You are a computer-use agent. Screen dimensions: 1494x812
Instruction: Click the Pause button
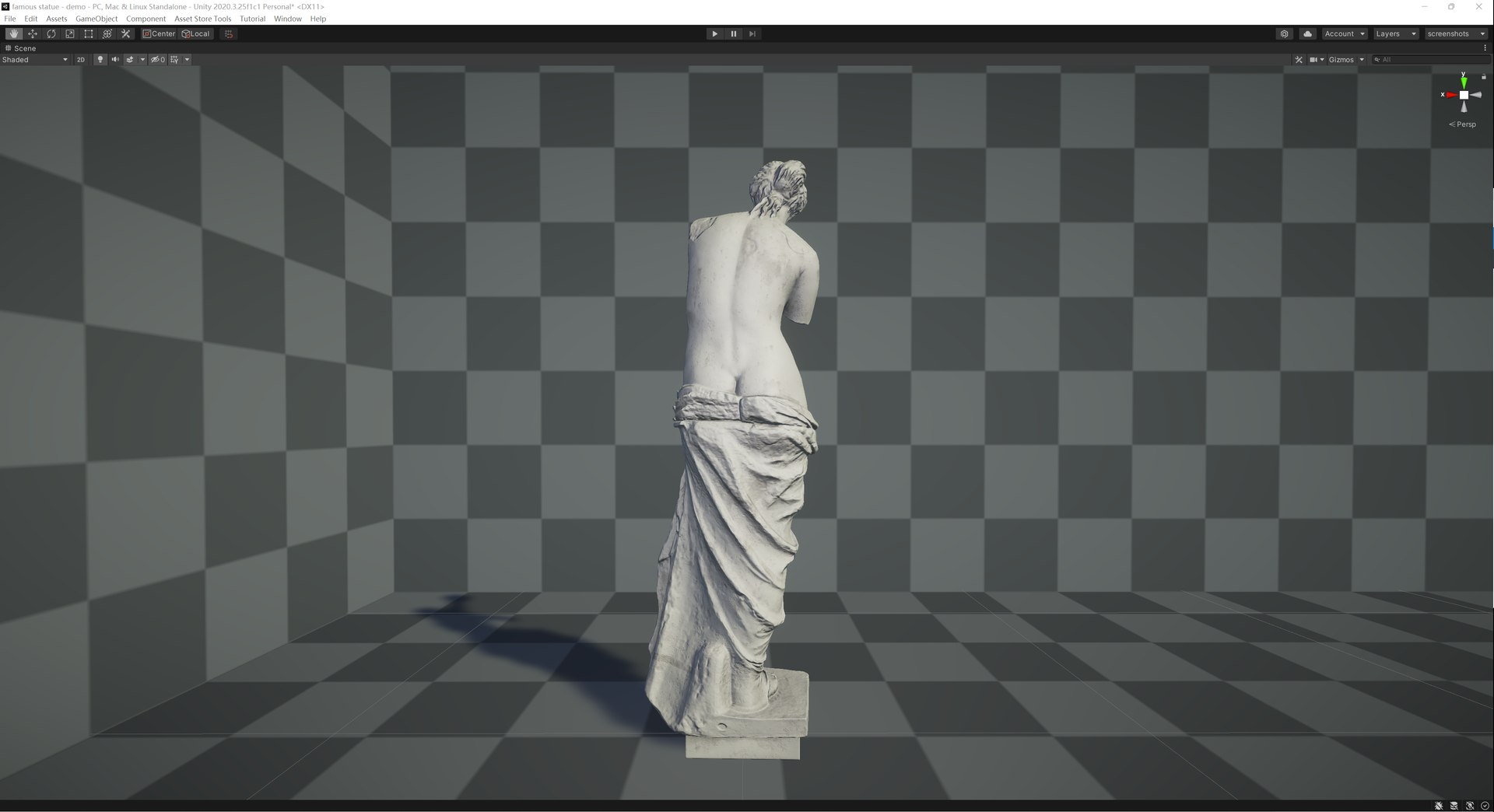click(733, 33)
